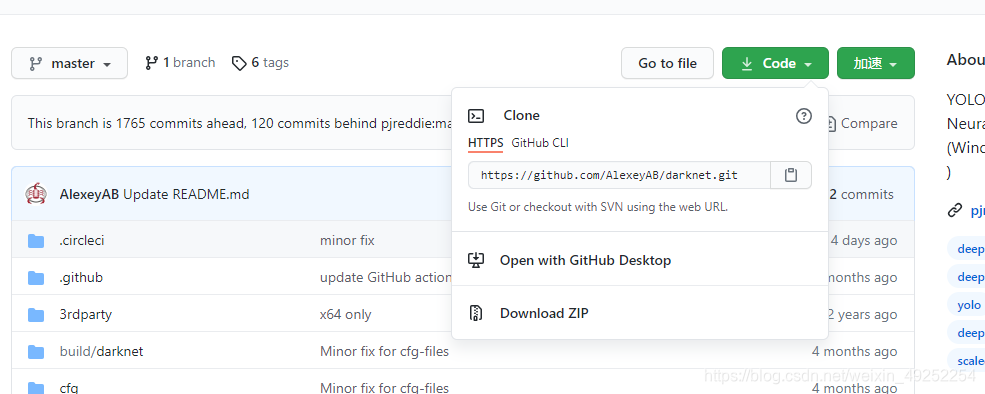Open the build/darknet folder
The height and width of the screenshot is (394, 985).
point(101,351)
